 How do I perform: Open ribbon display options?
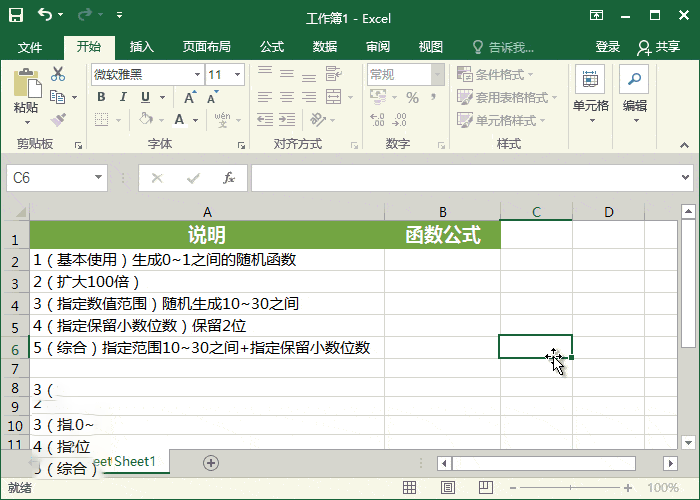596,16
